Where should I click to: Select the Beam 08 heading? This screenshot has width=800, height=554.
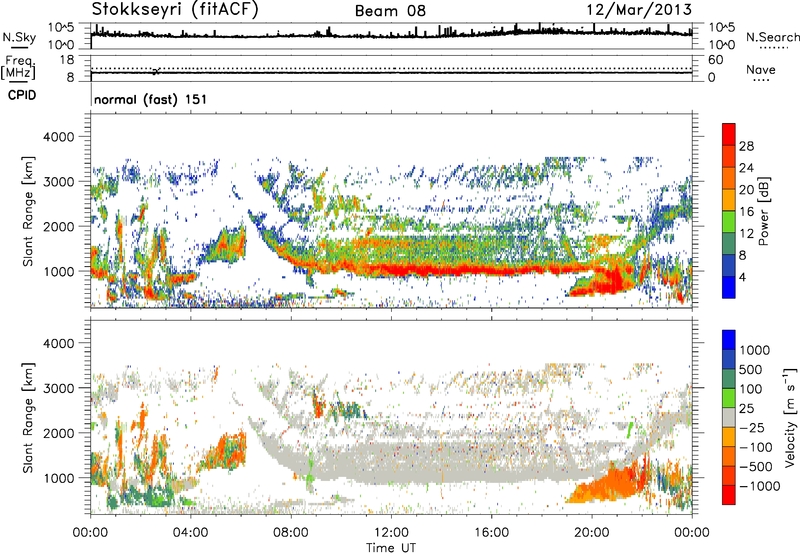(390, 11)
